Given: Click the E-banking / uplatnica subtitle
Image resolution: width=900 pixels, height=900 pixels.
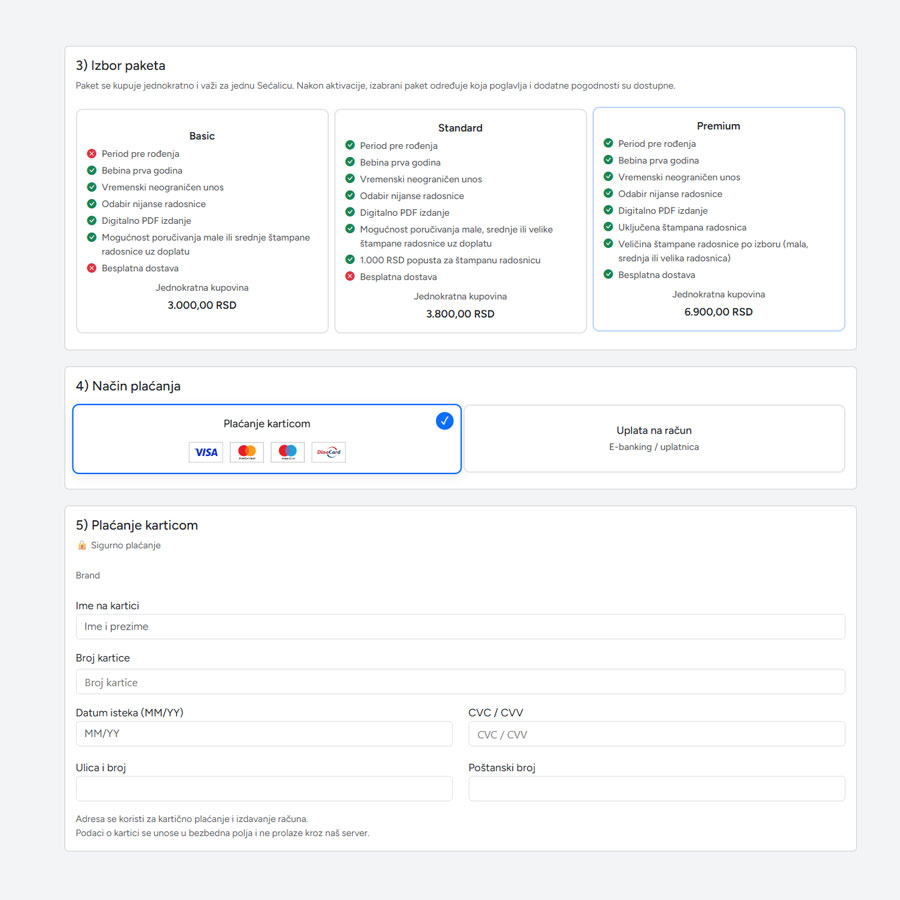Looking at the screenshot, I should click(654, 447).
